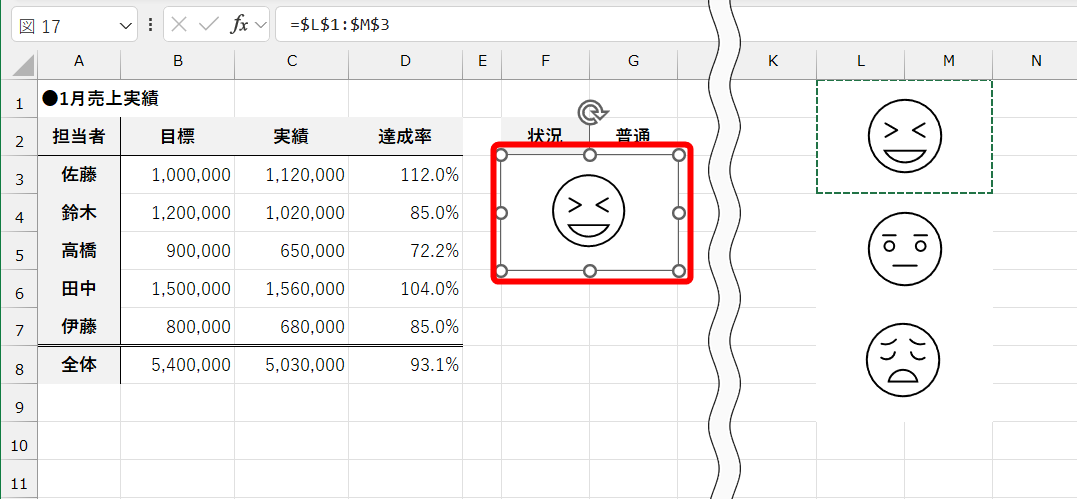Click the 全体 total row label
This screenshot has height=499, width=1077.
(79, 365)
